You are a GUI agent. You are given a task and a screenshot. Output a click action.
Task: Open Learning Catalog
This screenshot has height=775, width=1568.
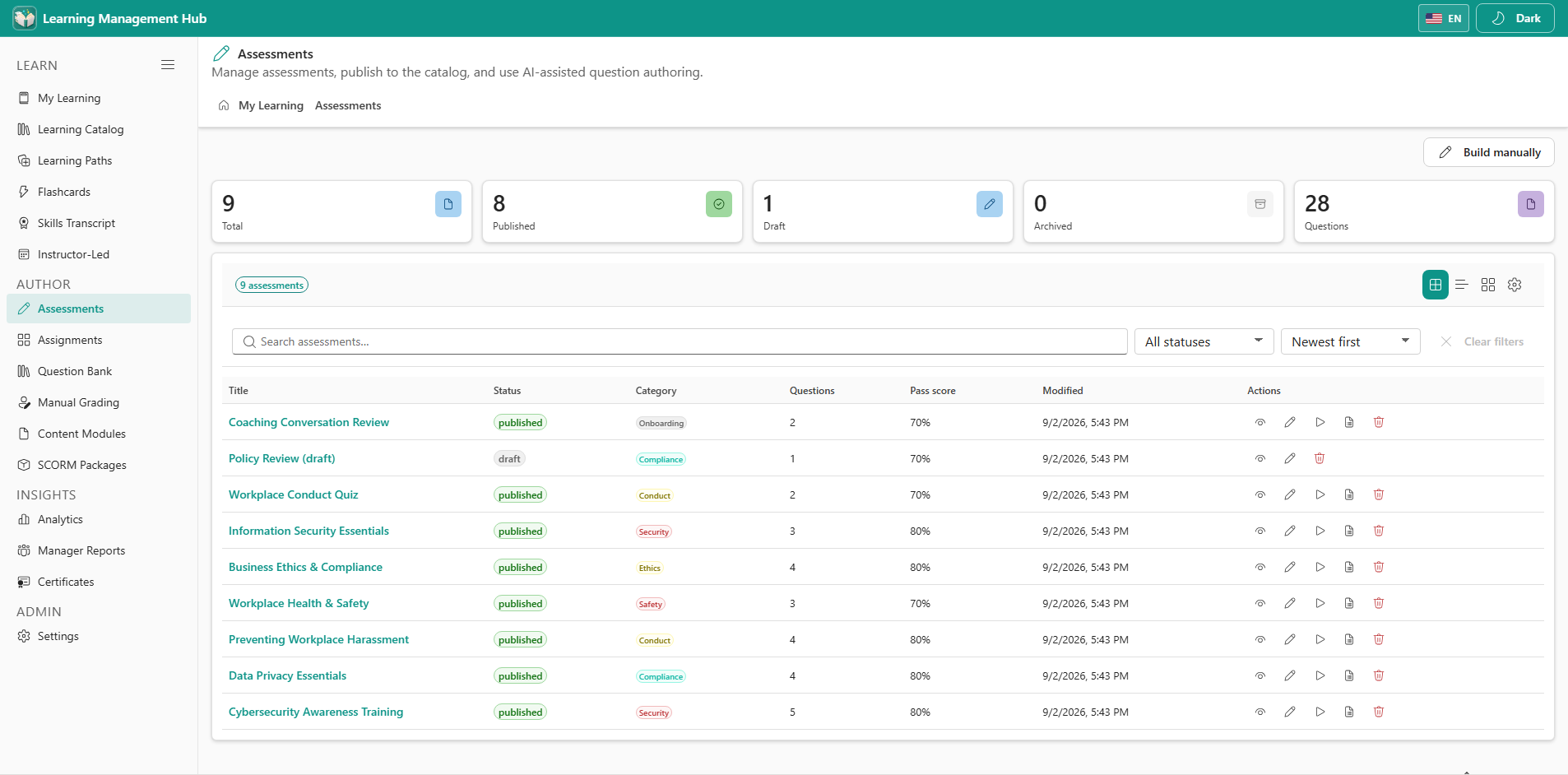tap(99, 129)
